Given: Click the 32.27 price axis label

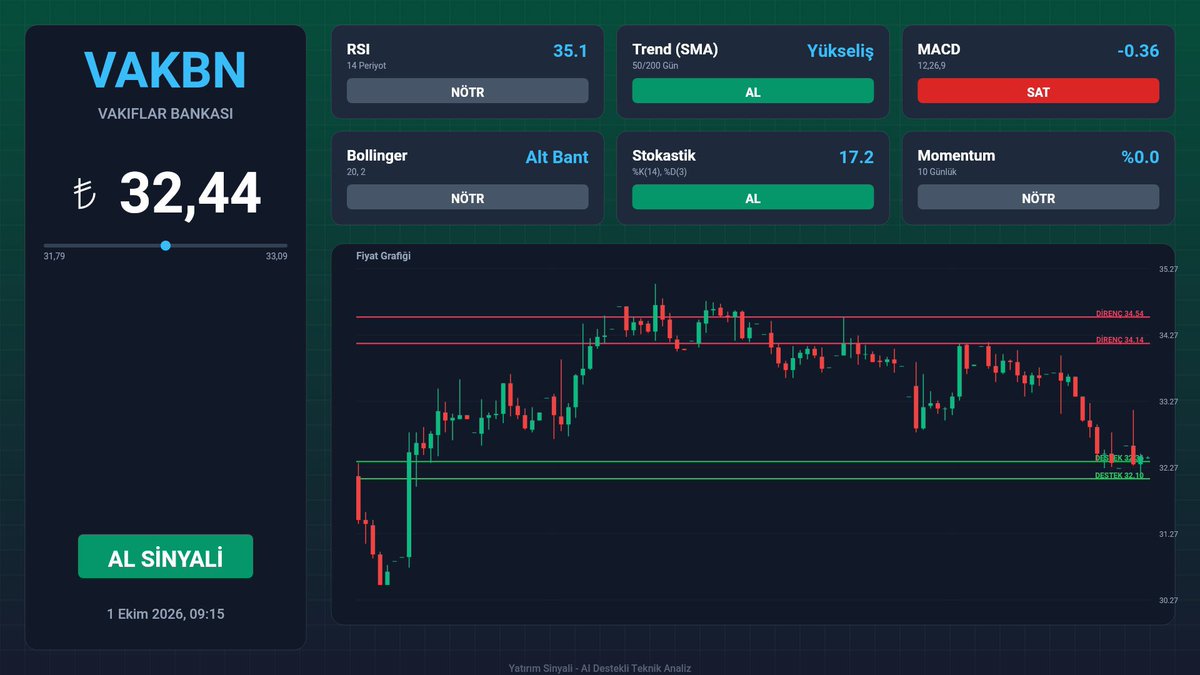Looking at the screenshot, I should tap(1169, 468).
